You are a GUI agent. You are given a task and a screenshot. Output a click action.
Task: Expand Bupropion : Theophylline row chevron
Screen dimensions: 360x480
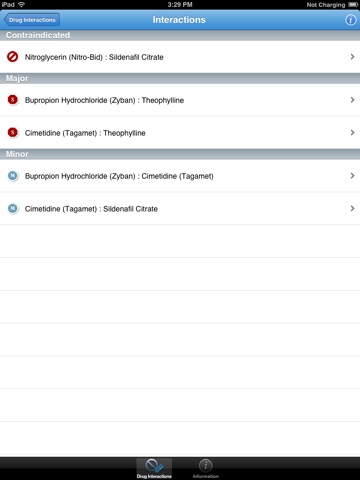(x=352, y=100)
